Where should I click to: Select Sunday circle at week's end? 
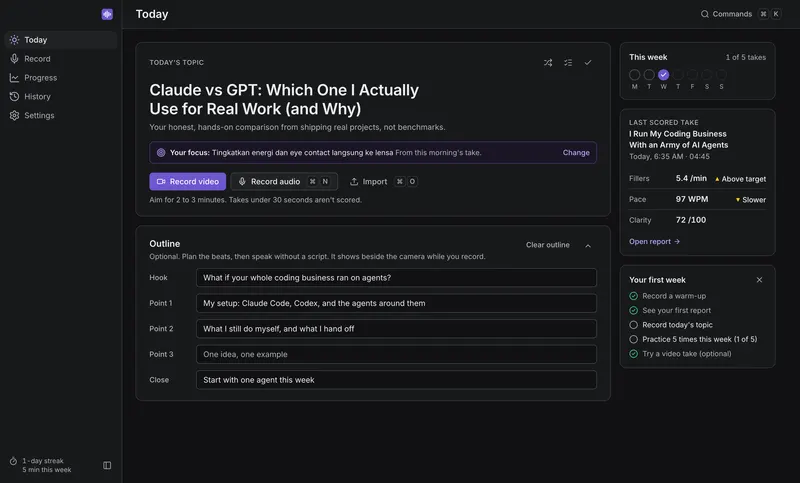click(x=721, y=75)
